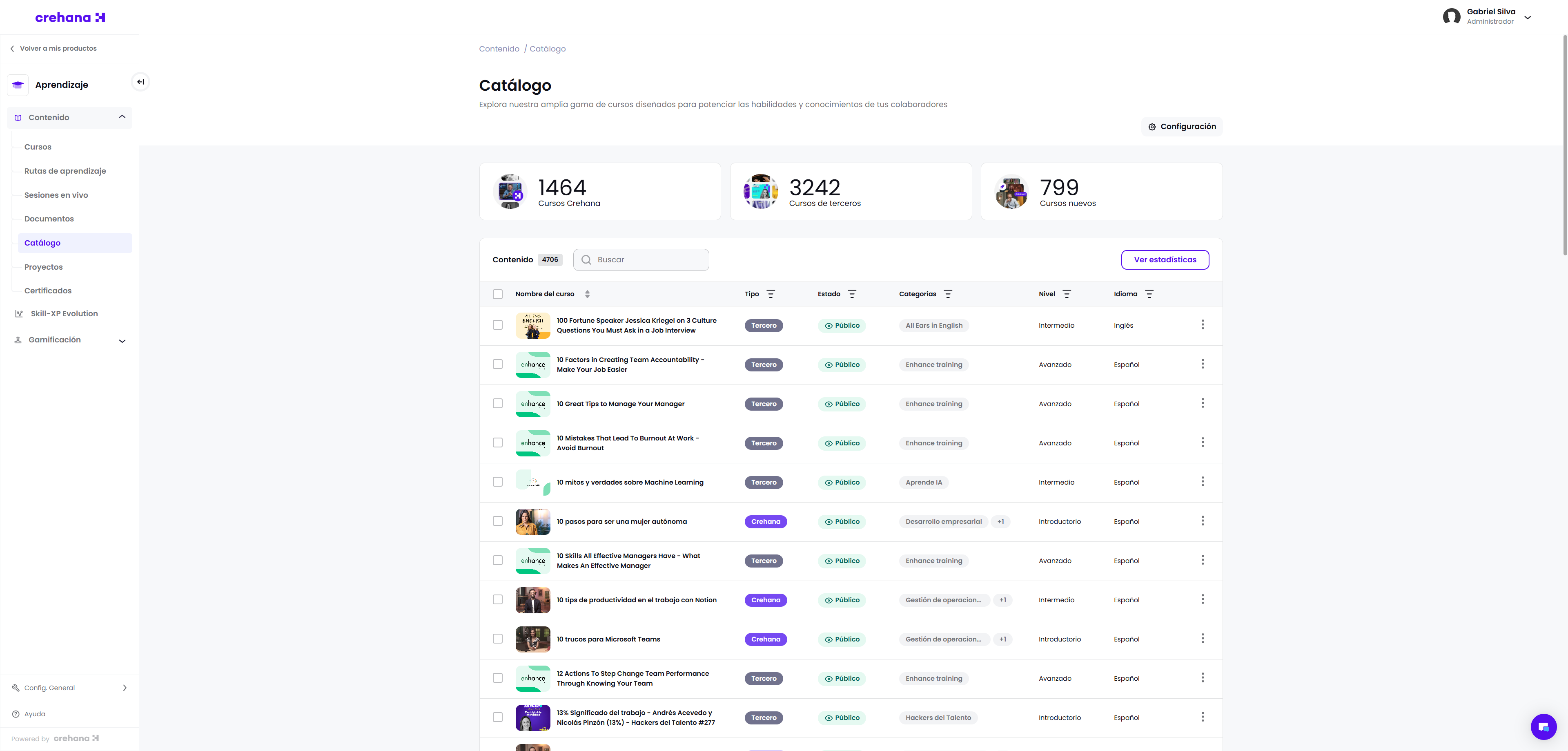Click the Aprendizaje graduation cap icon
This screenshot has height=751, width=1568.
coord(18,85)
